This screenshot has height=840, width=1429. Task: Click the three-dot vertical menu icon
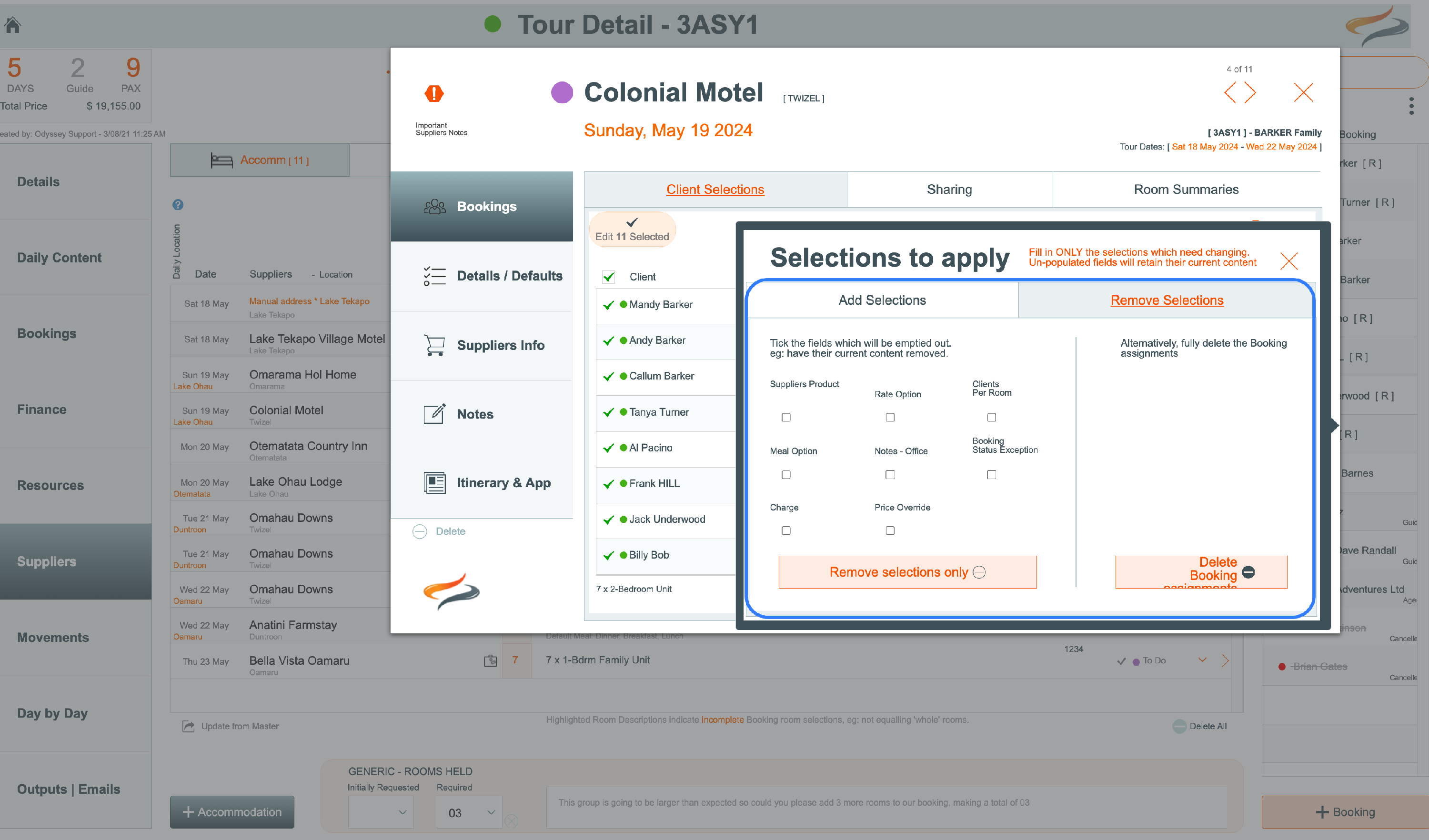click(x=1411, y=105)
